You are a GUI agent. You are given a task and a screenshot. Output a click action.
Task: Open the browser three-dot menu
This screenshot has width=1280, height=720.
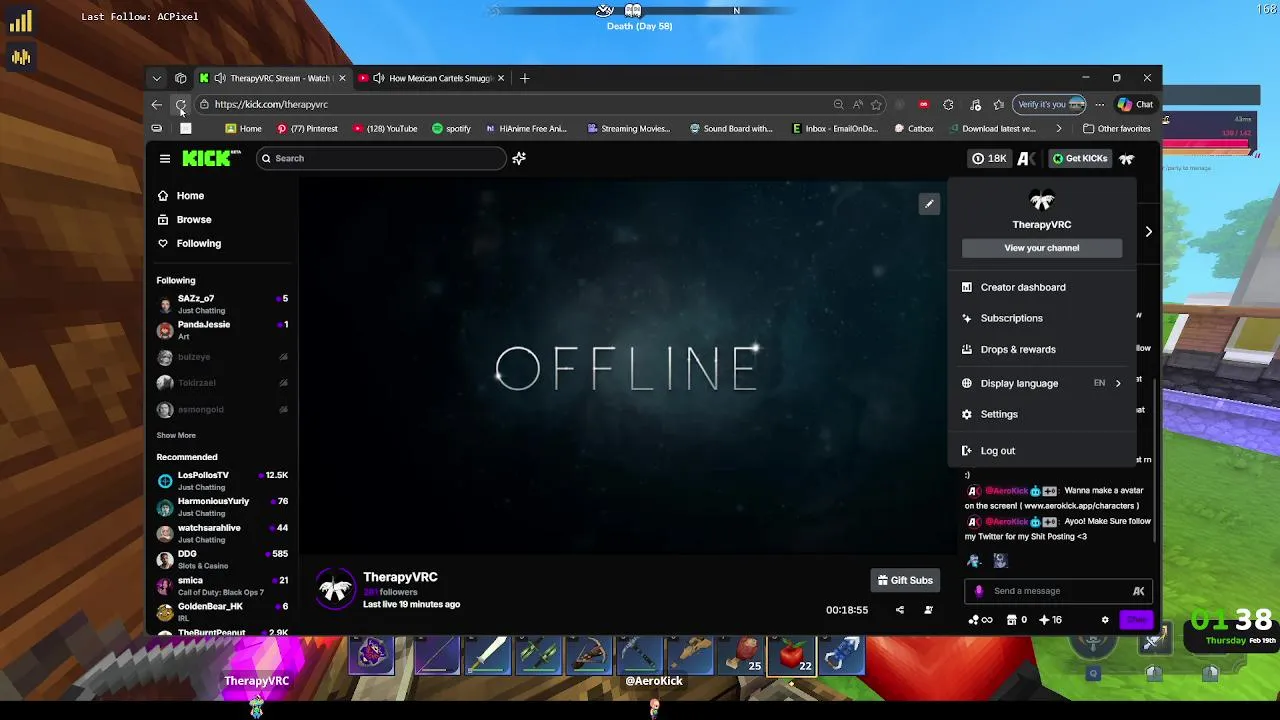pyautogui.click(x=1099, y=104)
